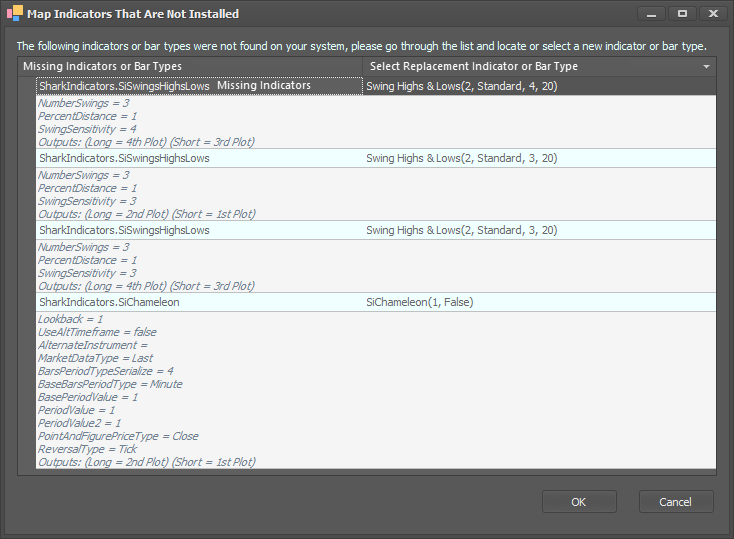Open replacement SiChameleon(1, False) cell
The width and height of the screenshot is (734, 539).
tap(539, 302)
